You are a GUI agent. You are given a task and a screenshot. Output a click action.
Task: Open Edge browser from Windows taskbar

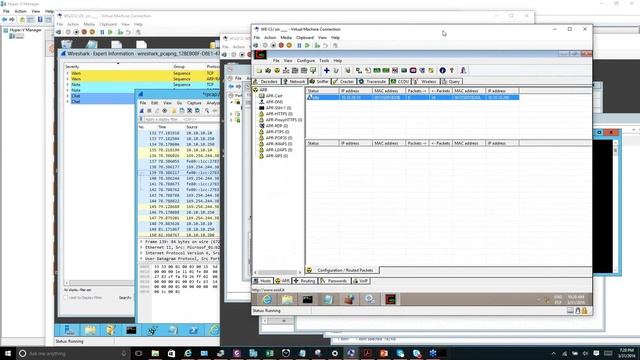[188, 353]
